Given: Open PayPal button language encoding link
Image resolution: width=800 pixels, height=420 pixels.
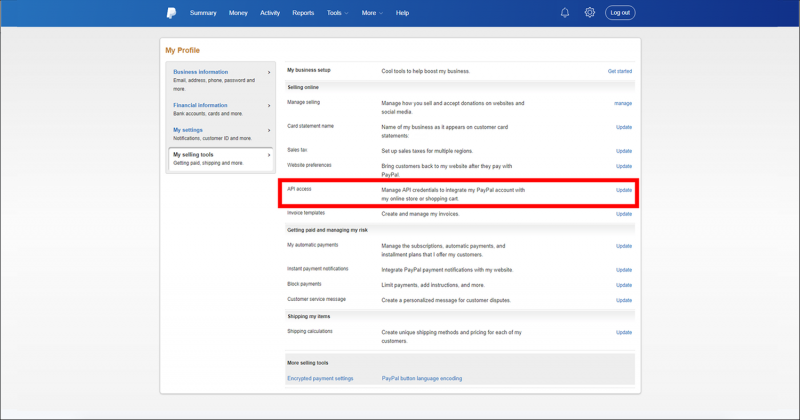Looking at the screenshot, I should click(x=421, y=379).
